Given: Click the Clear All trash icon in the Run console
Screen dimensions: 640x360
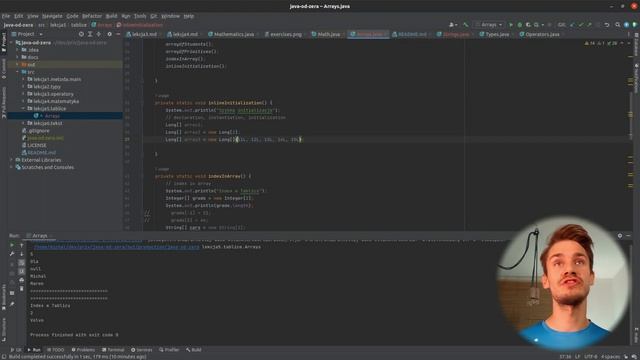Looking at the screenshot, I should pyautogui.click(x=22, y=289).
